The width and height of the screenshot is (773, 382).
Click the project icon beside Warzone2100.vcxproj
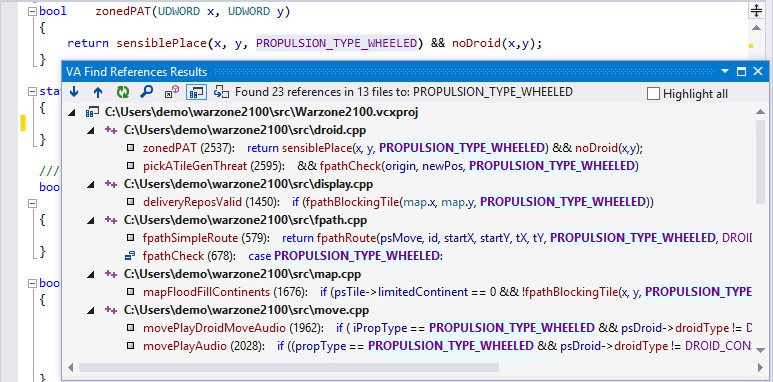pos(92,112)
